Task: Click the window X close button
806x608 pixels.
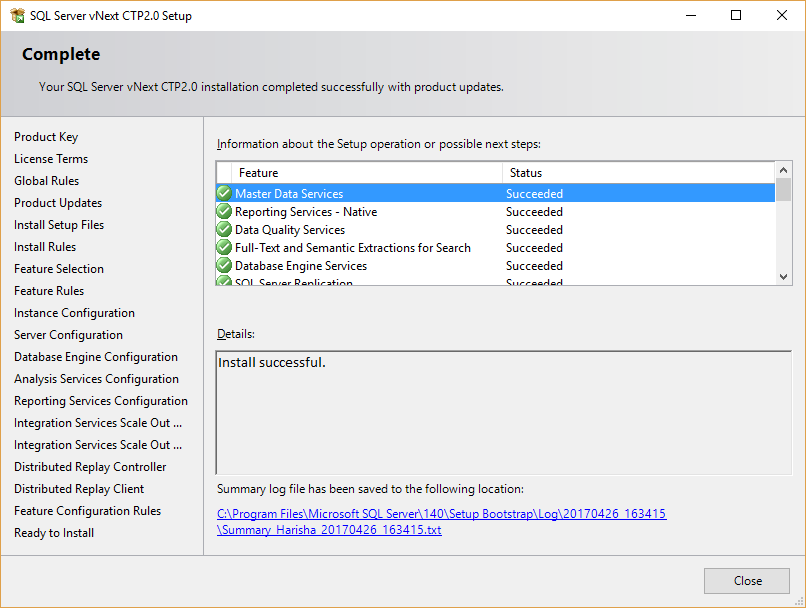Action: coord(782,15)
